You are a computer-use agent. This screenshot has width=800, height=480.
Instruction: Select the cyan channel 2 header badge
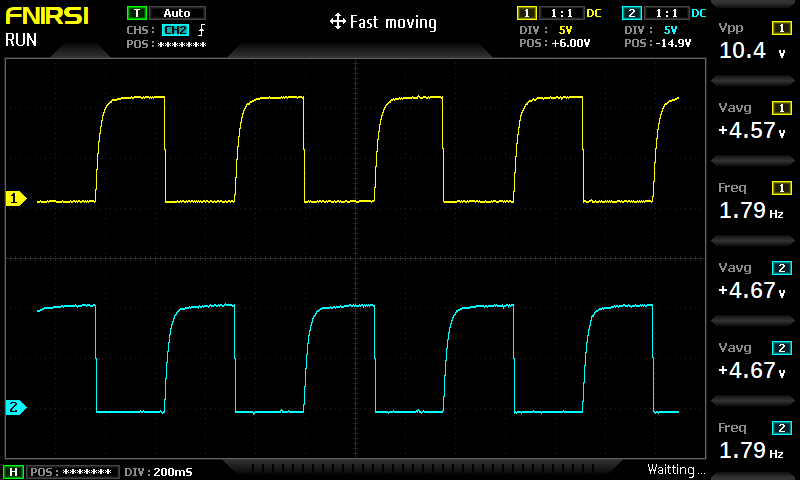(632, 13)
